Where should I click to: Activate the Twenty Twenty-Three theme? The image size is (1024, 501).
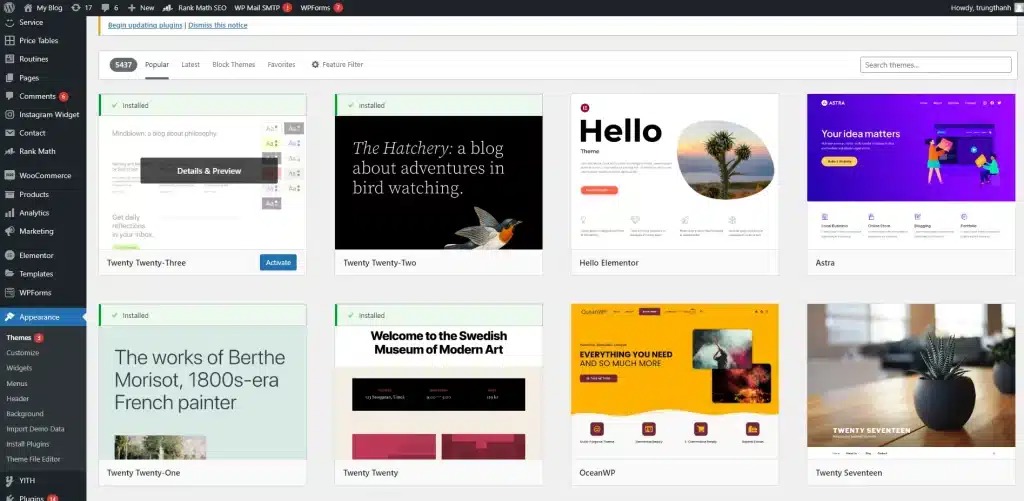(278, 262)
